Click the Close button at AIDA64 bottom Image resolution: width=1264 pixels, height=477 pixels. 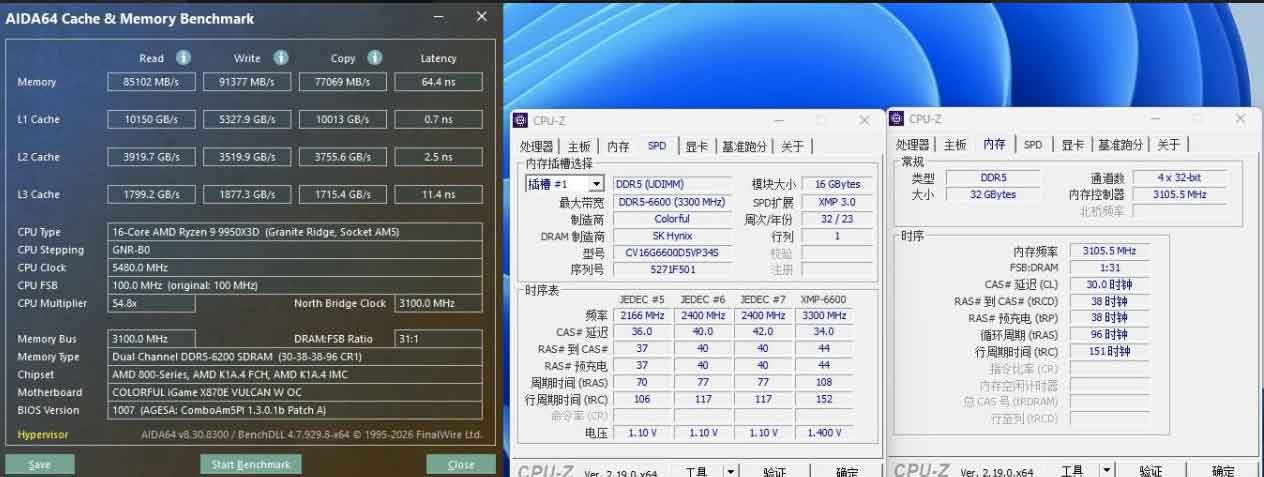point(461,465)
